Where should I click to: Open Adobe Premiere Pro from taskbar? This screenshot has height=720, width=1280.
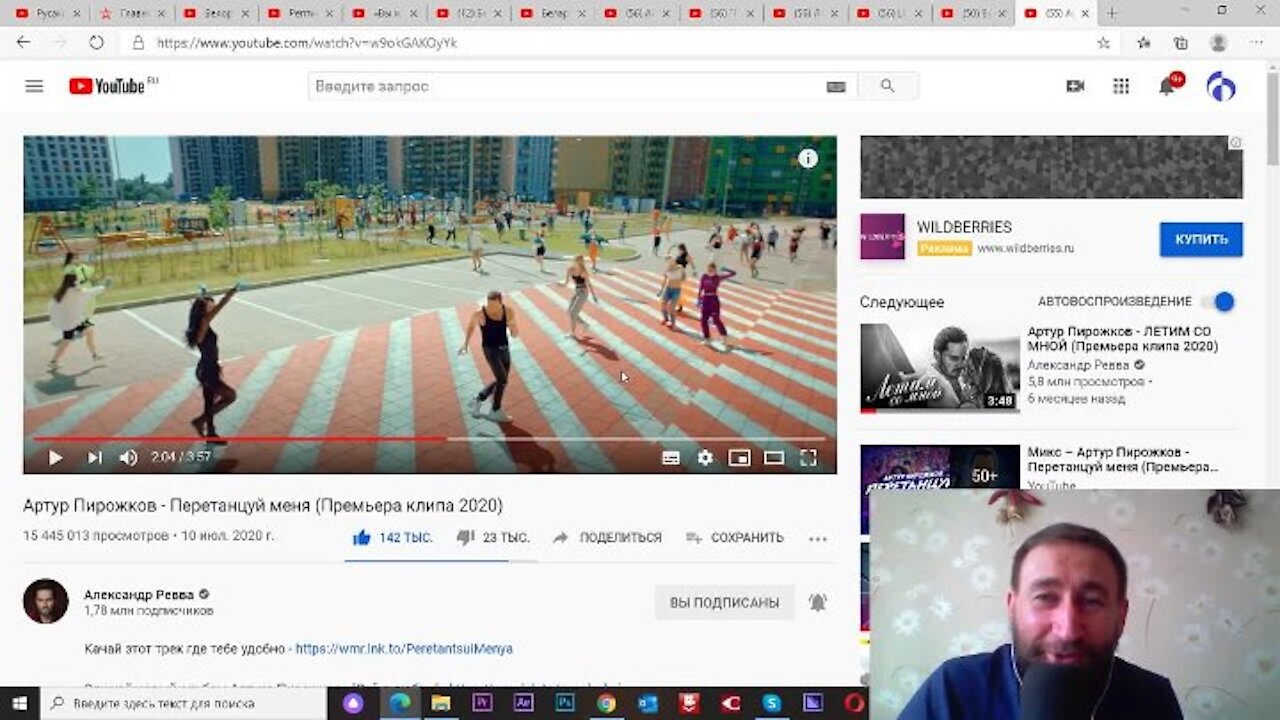(x=482, y=703)
